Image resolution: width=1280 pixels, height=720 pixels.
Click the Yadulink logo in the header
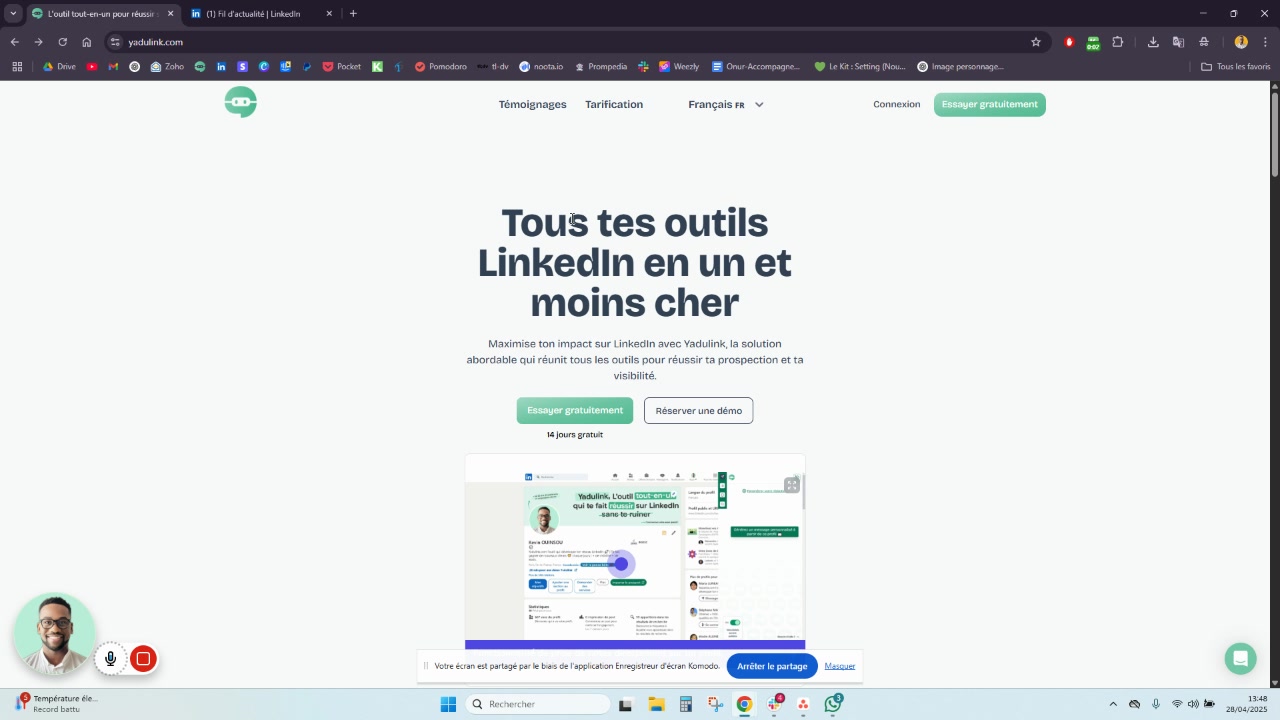coord(240,102)
